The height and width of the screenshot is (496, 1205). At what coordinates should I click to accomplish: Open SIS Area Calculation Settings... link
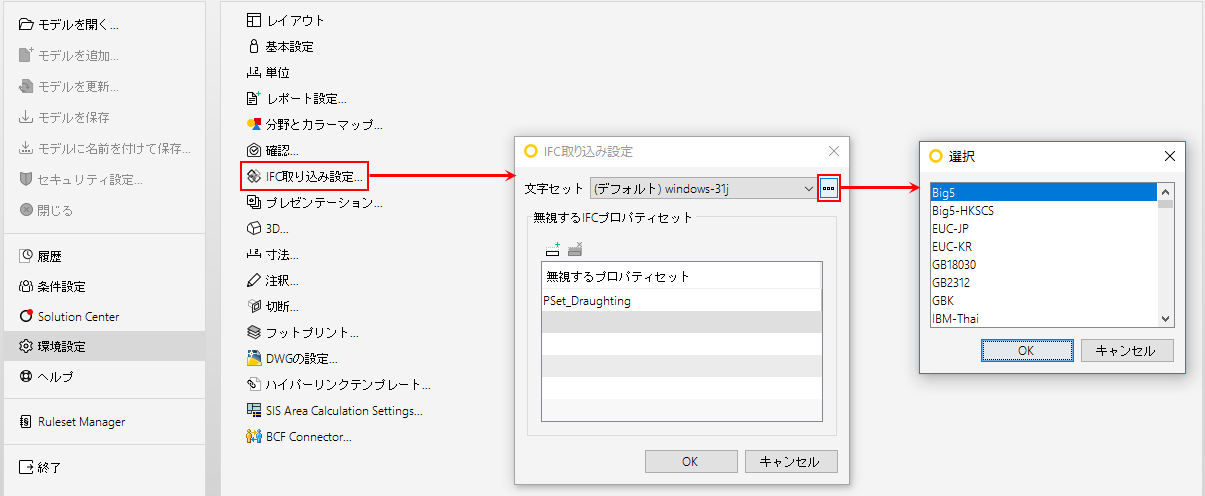tap(344, 410)
